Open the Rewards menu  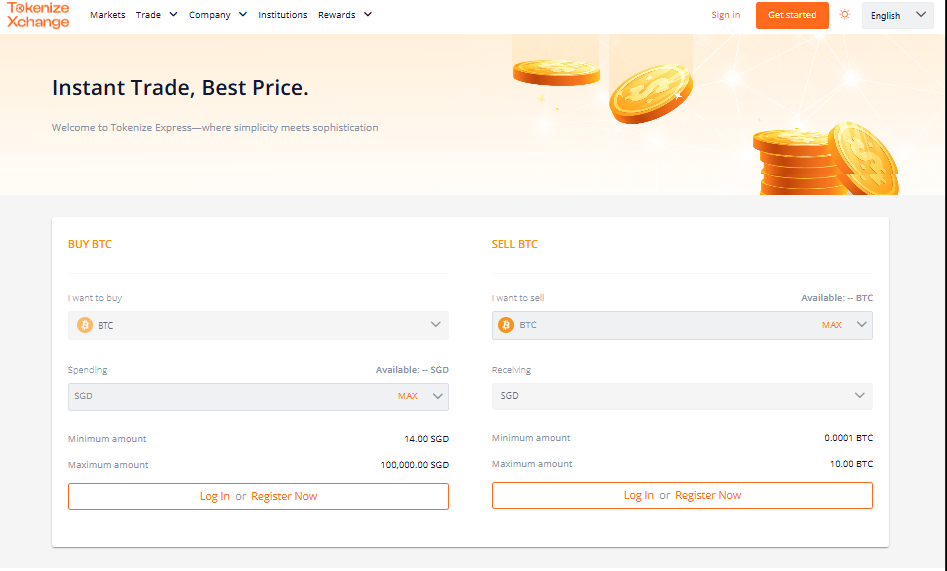pyautogui.click(x=336, y=15)
